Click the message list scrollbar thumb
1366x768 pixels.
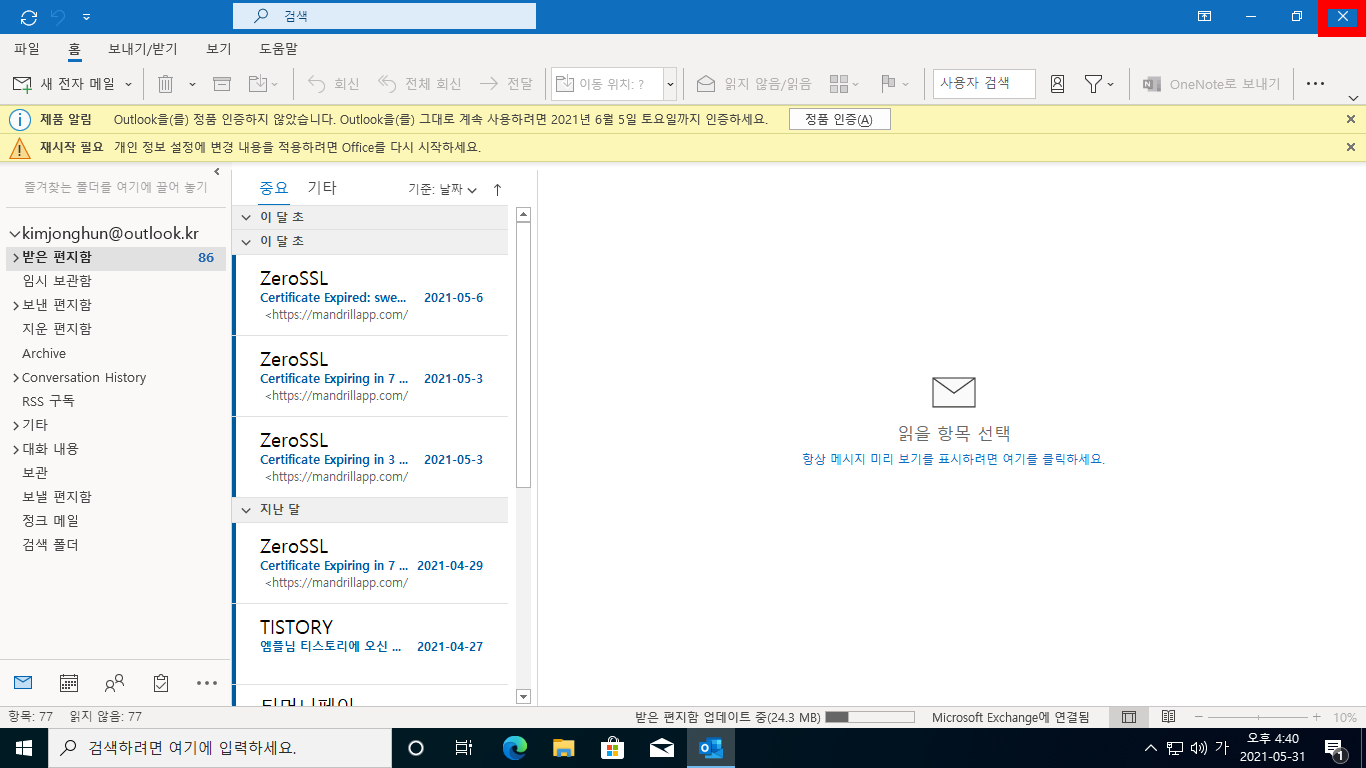(523, 357)
